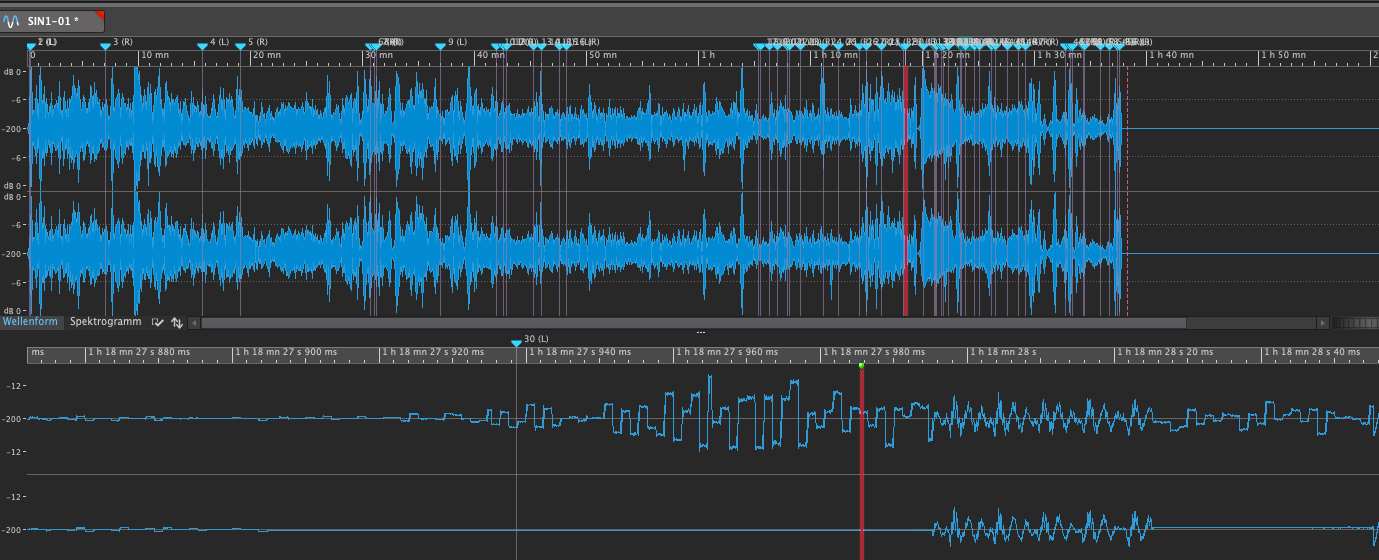The height and width of the screenshot is (560, 1379).
Task: Click the overview horizontal scrollbar thumb
Action: [693, 323]
